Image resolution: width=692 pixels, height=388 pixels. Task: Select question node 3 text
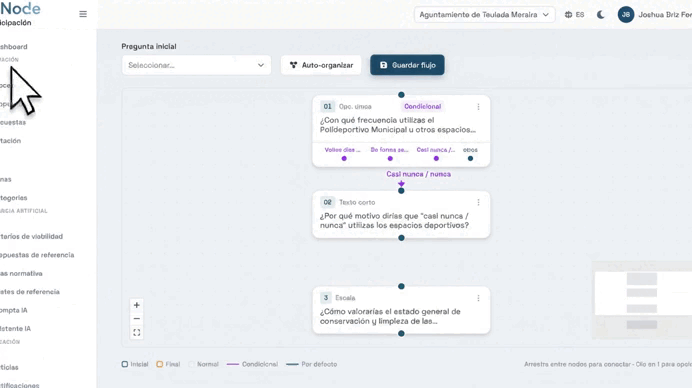[390, 316]
